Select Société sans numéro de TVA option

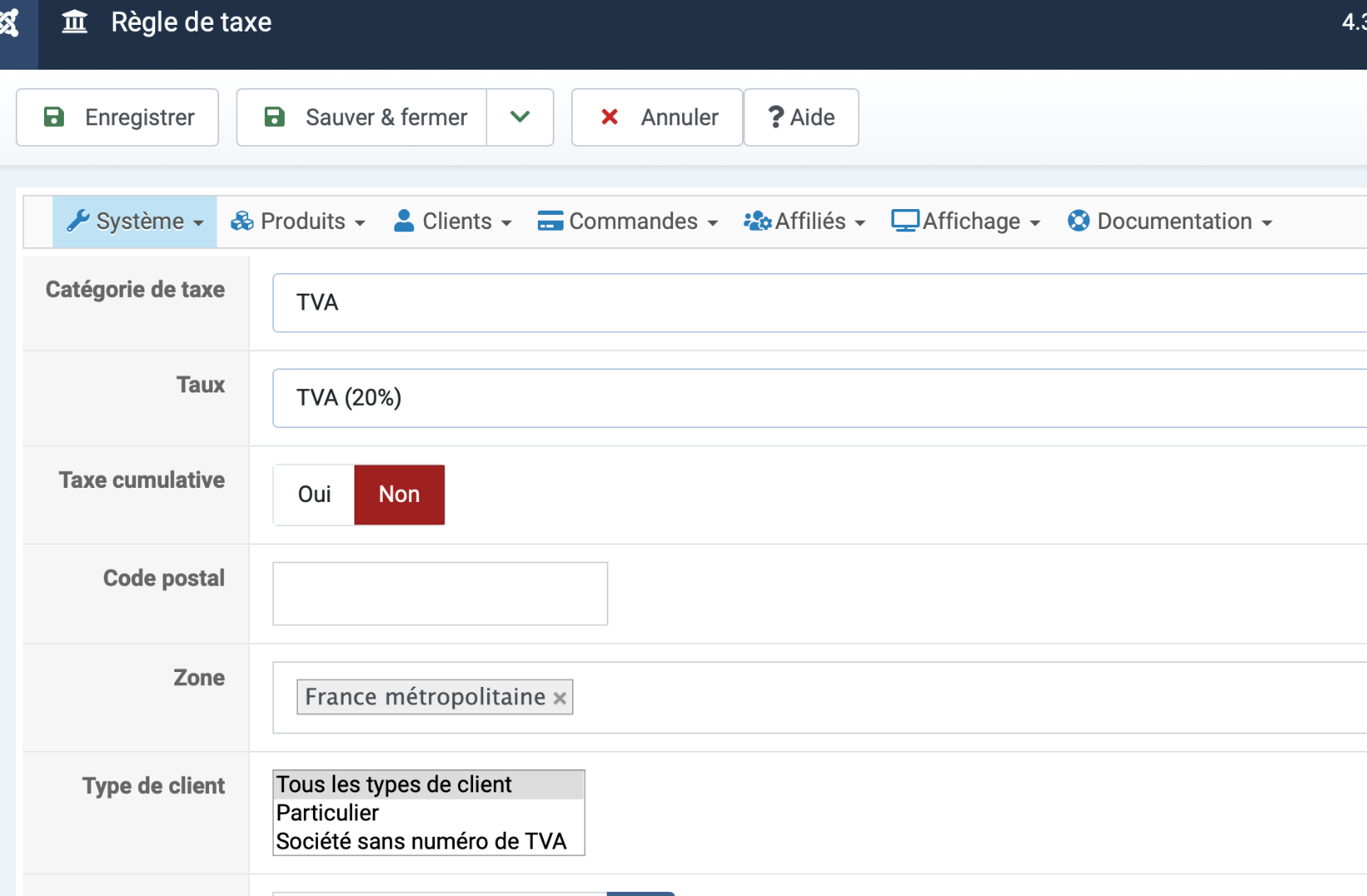pyautogui.click(x=421, y=841)
